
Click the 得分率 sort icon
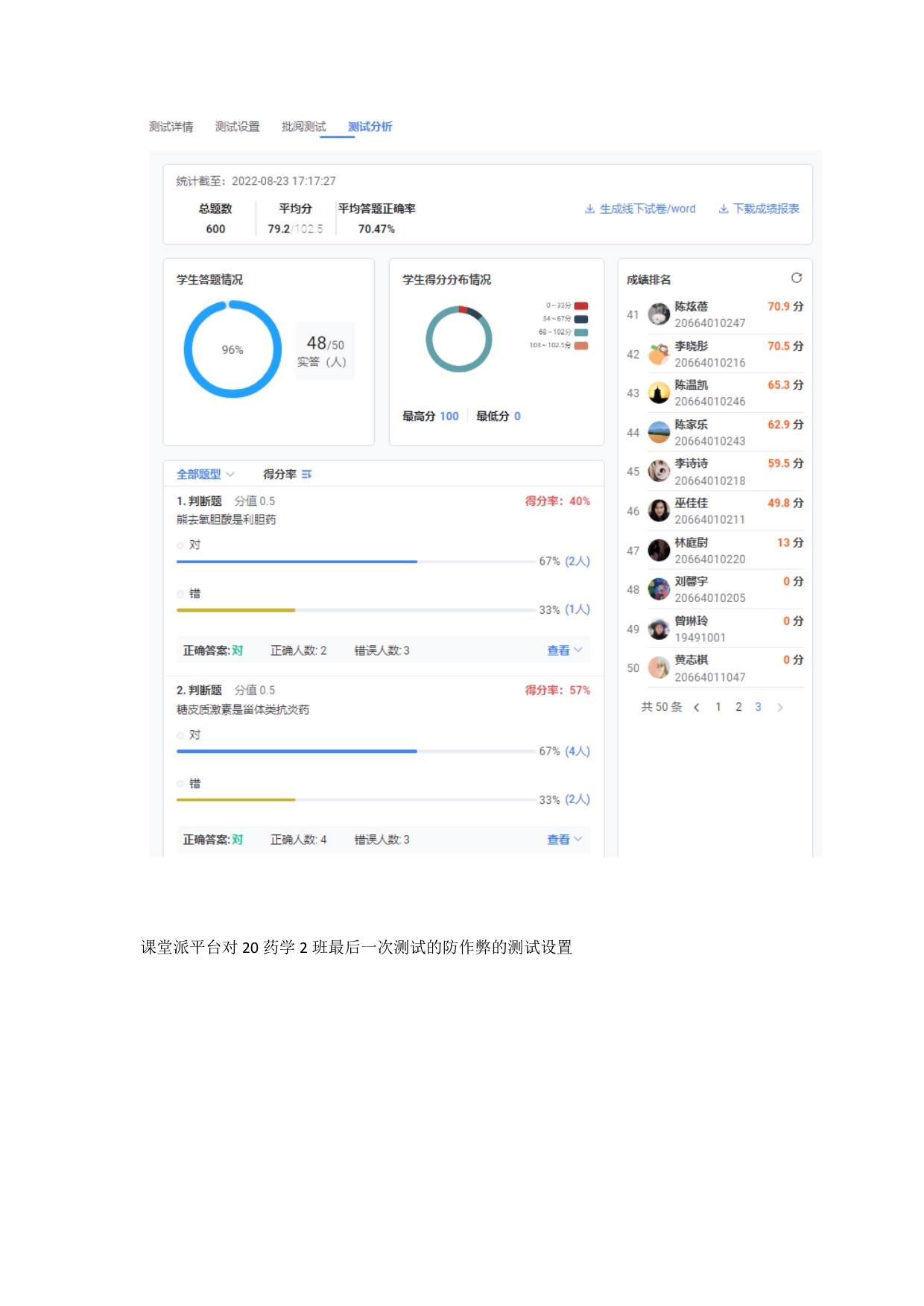point(306,475)
